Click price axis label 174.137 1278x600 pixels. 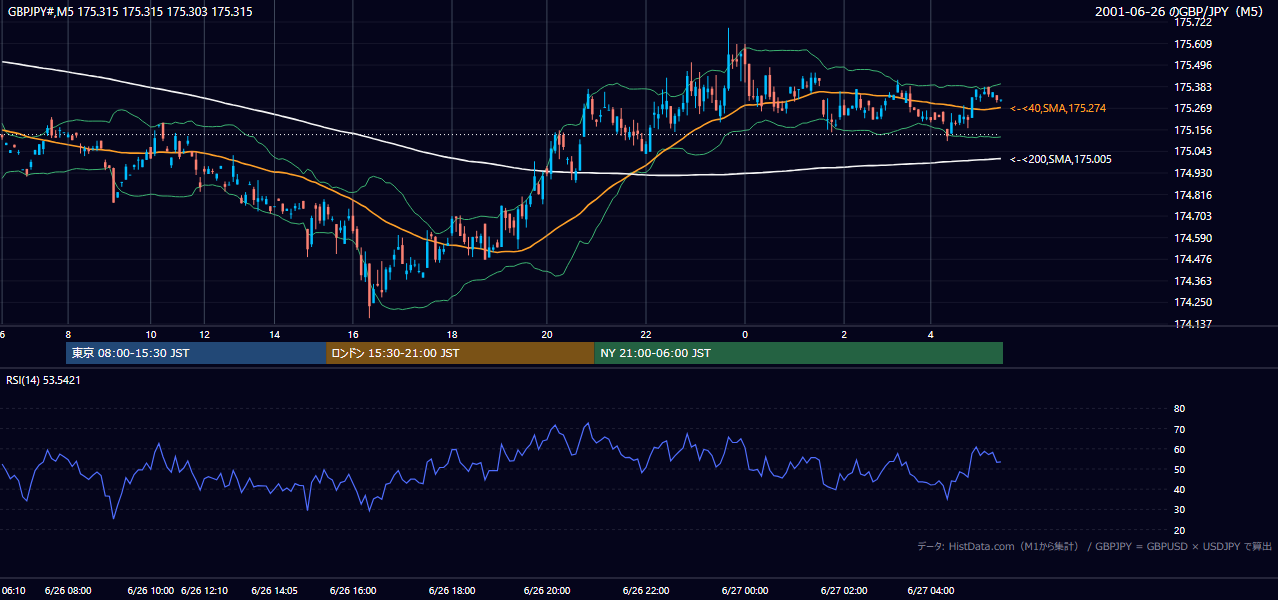1192,324
